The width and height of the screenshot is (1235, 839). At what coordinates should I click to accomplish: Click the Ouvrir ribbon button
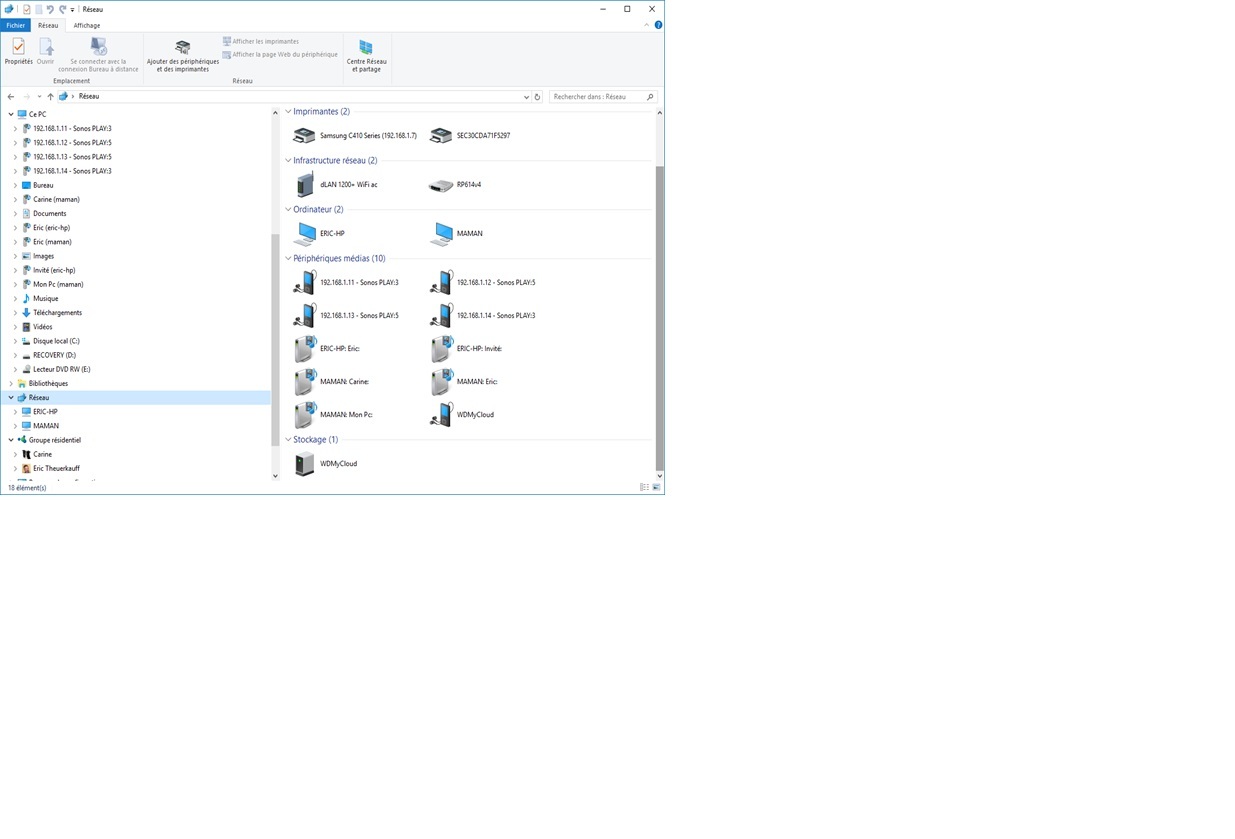click(x=46, y=52)
